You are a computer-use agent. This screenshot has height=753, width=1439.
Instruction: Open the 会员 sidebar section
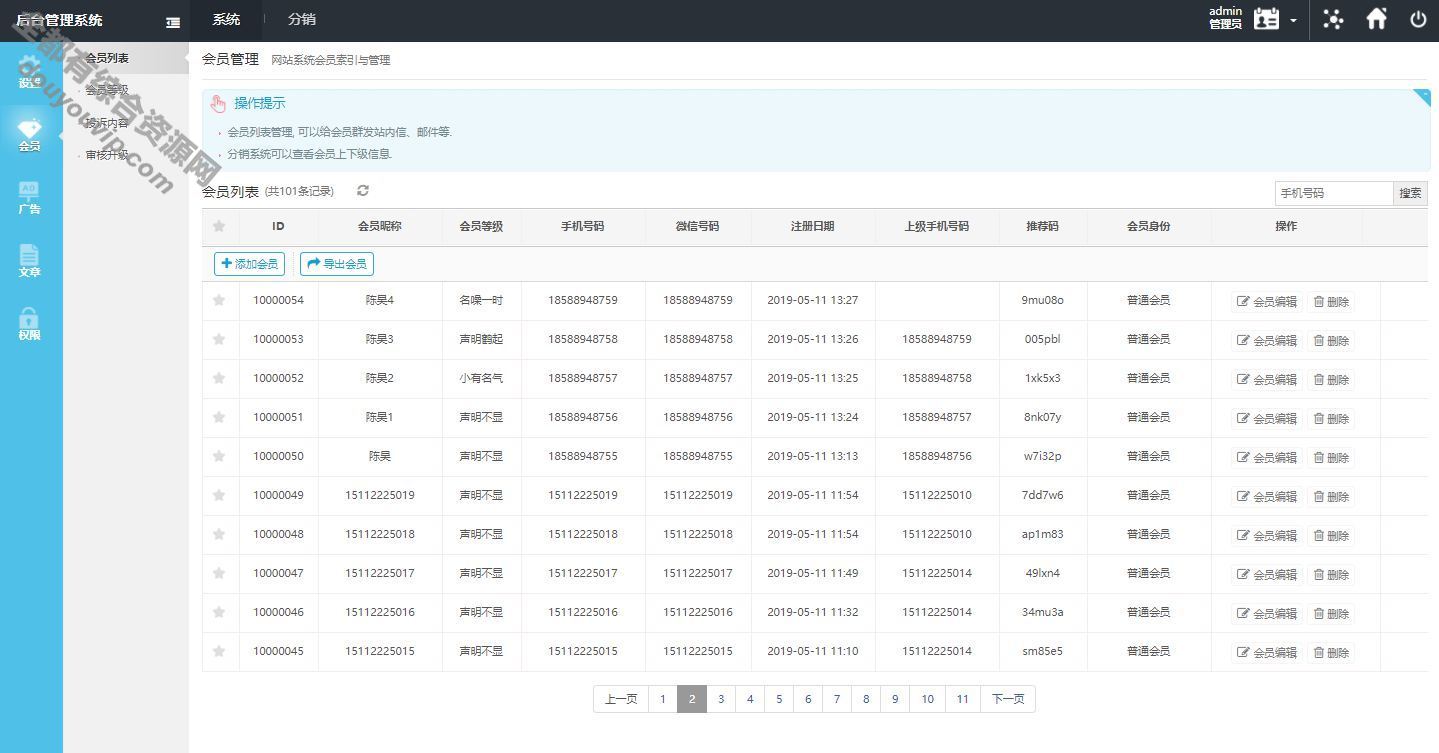30,135
